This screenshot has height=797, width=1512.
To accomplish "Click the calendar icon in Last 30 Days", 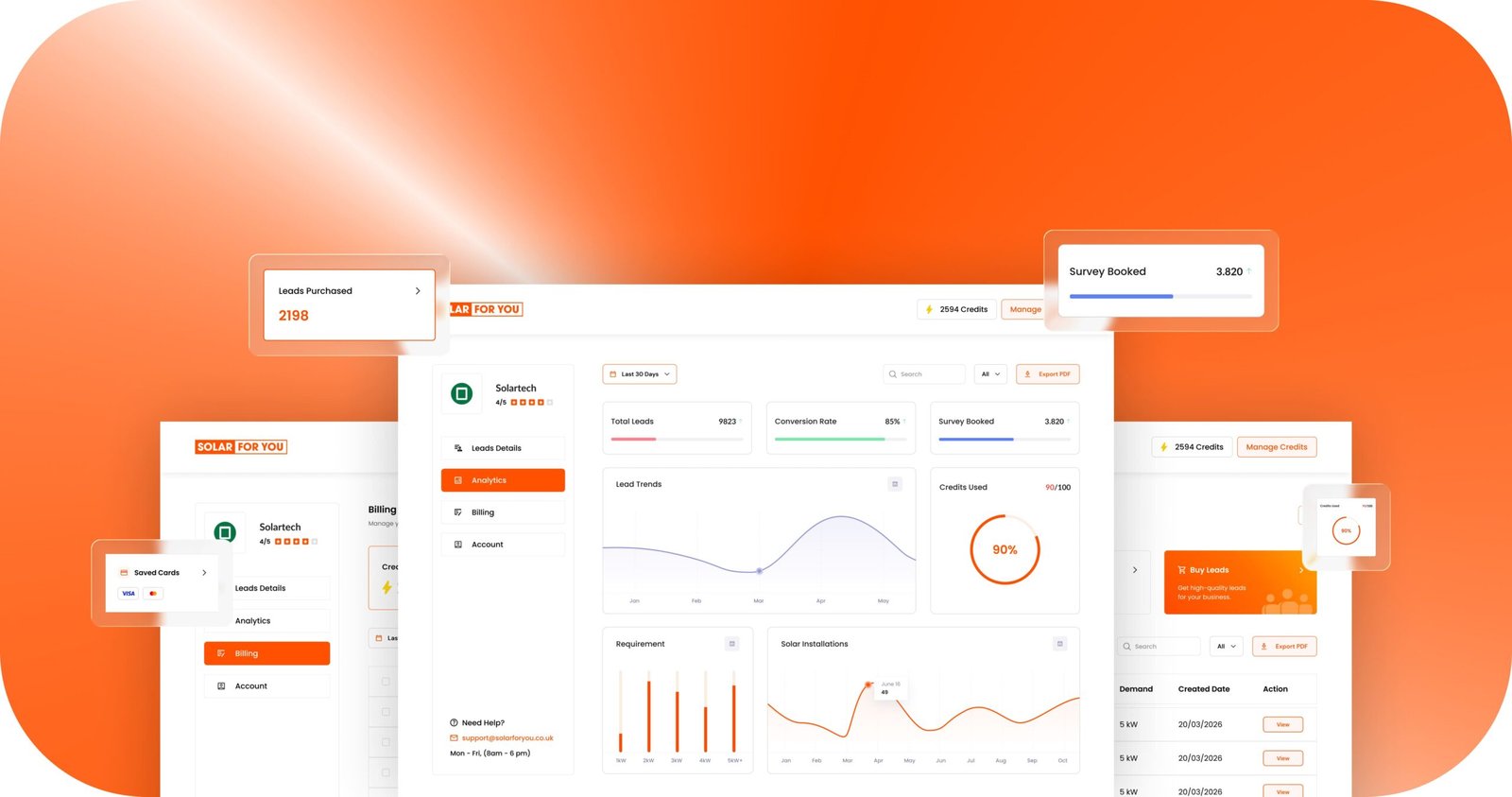I will coord(612,374).
